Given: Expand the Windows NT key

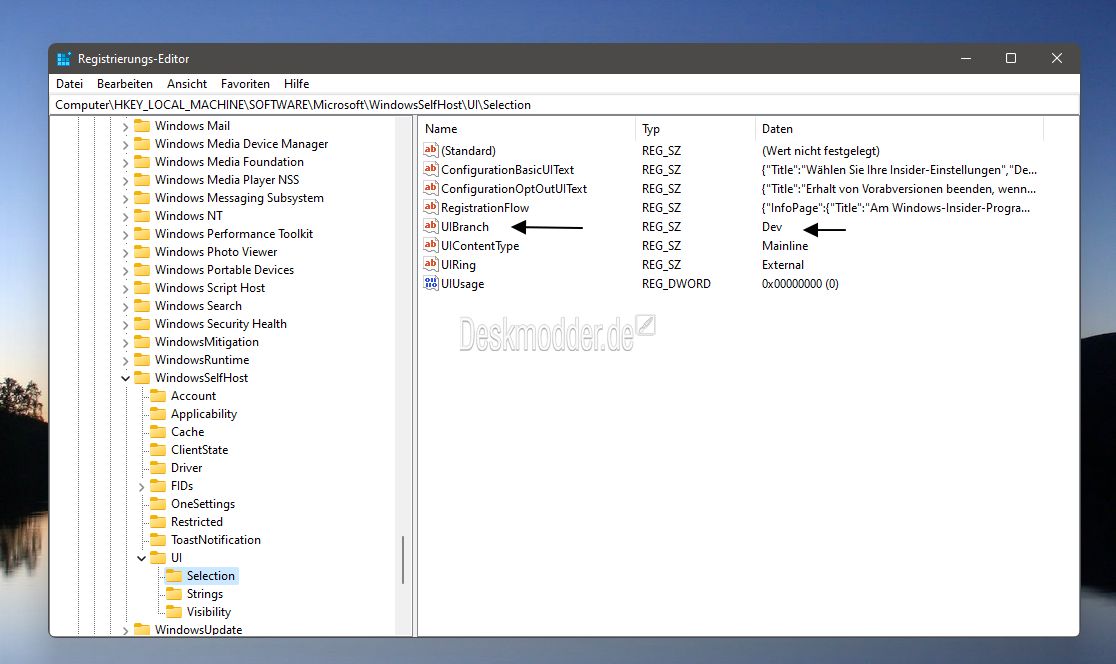Looking at the screenshot, I should [x=125, y=216].
